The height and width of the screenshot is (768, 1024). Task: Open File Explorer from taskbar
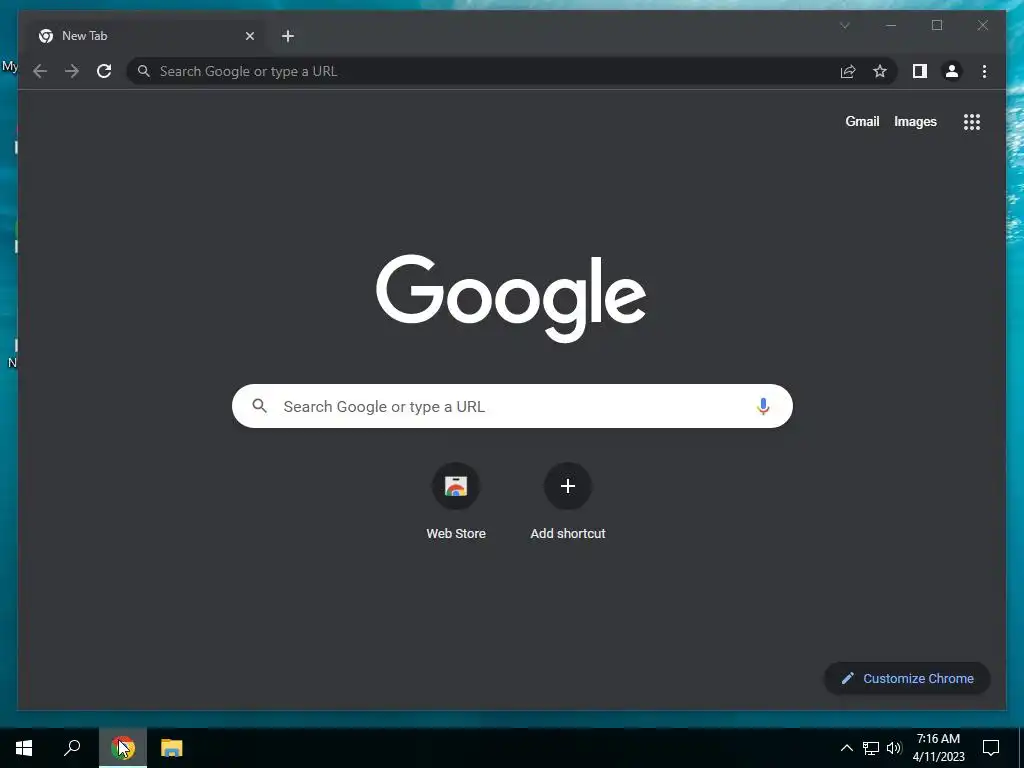(172, 748)
